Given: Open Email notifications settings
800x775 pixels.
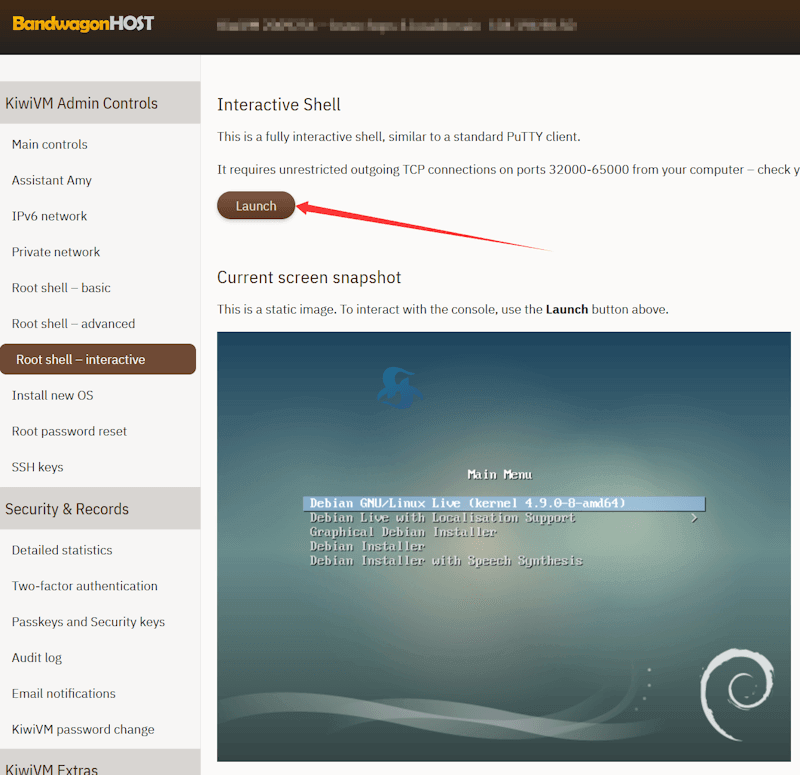Looking at the screenshot, I should (64, 693).
